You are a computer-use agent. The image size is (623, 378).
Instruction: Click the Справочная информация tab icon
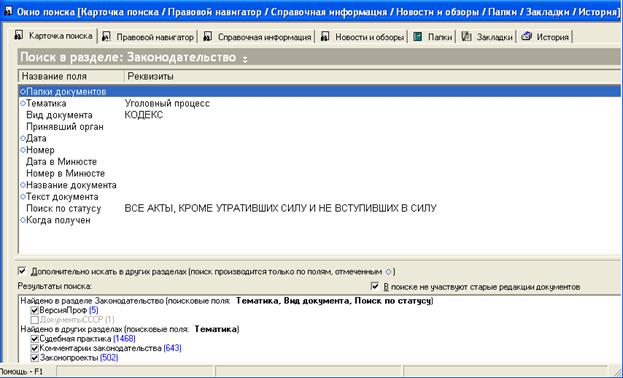tap(207, 37)
